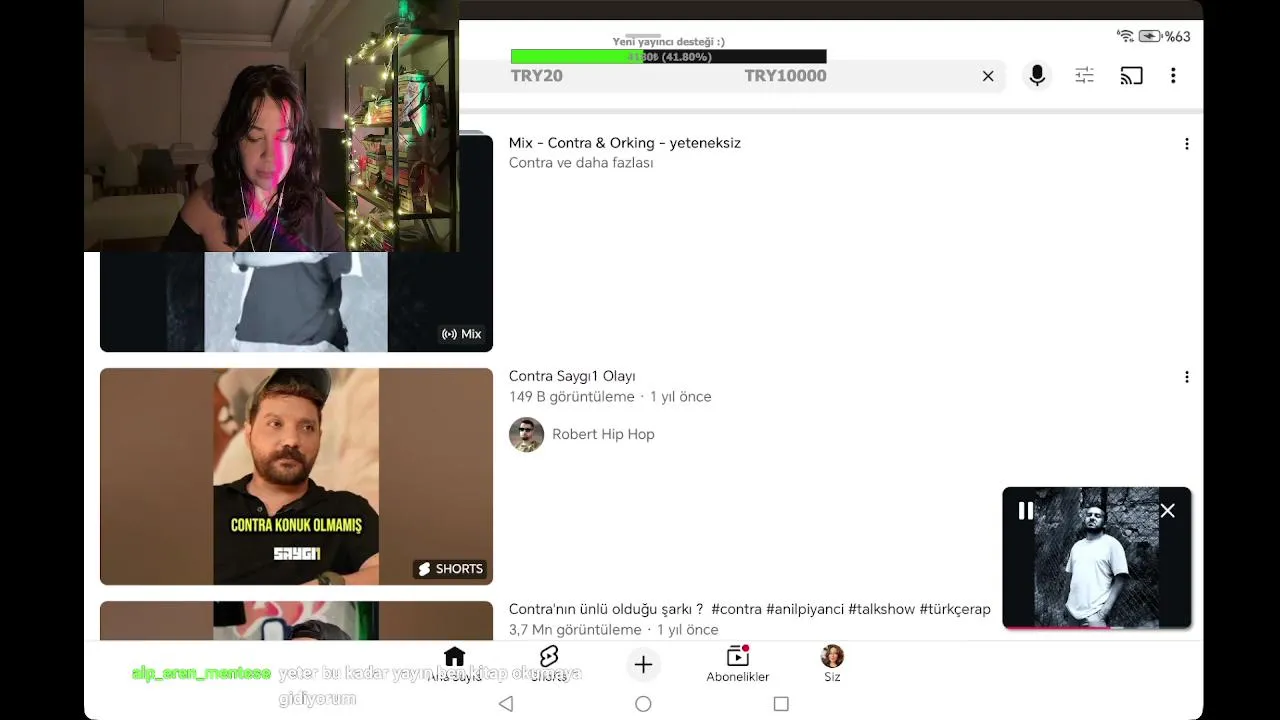1280x720 pixels.
Task: Open the title Contra Saygı1 Olayı
Action: tap(572, 376)
